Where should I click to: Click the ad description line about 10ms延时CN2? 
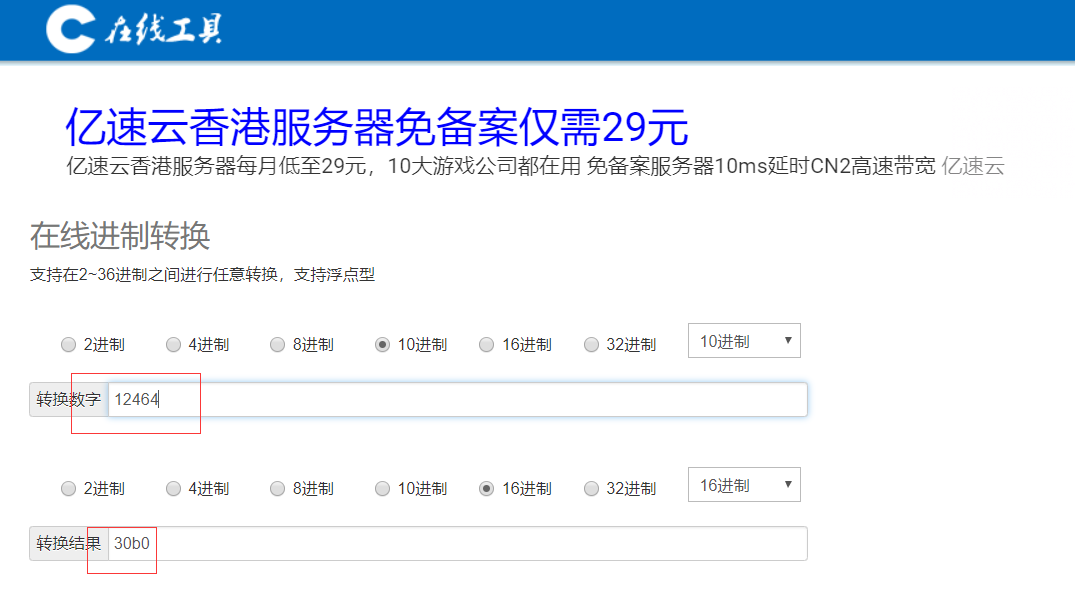click(x=500, y=166)
